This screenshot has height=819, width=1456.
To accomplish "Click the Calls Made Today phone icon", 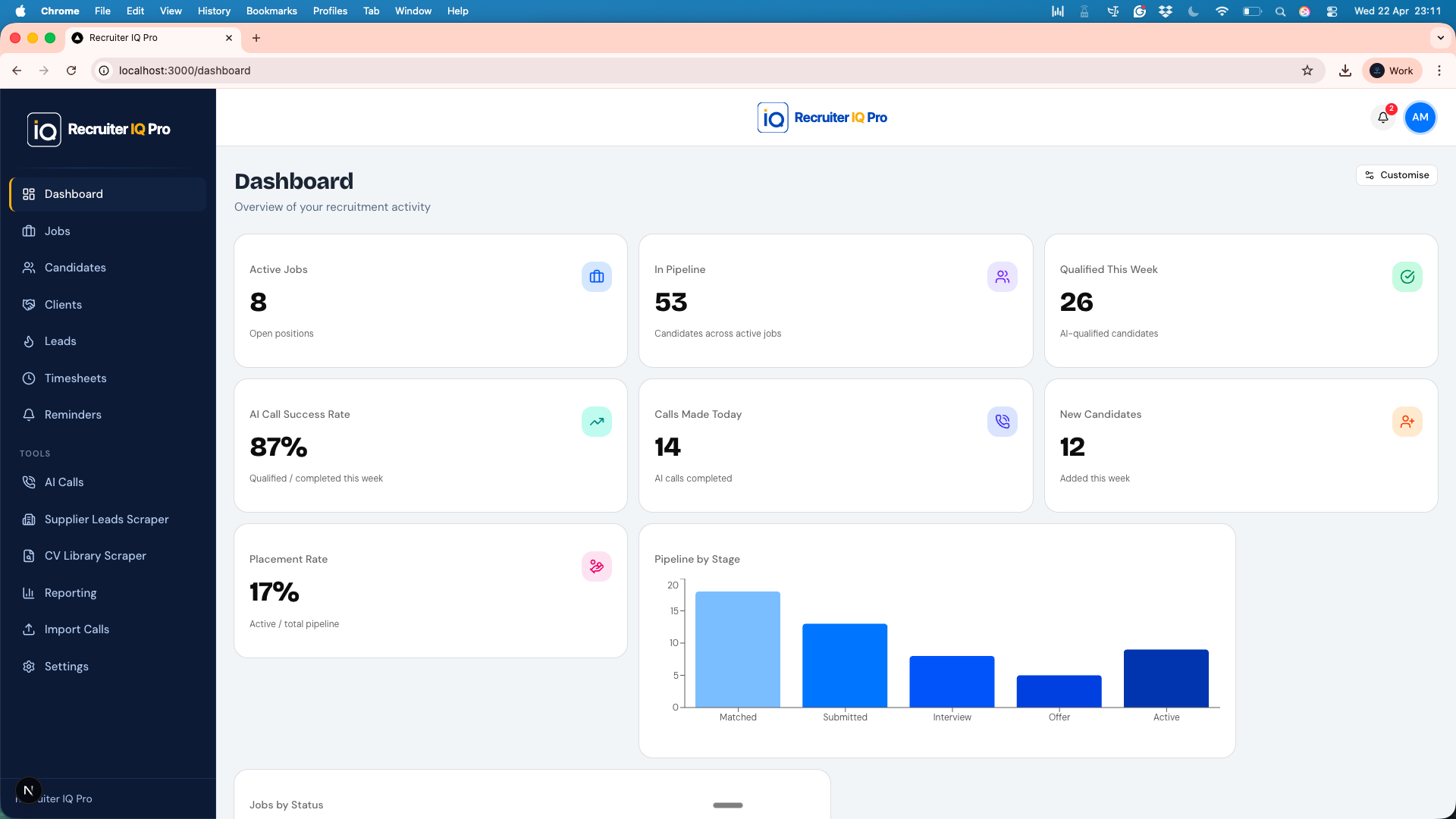I will click(x=1002, y=422).
